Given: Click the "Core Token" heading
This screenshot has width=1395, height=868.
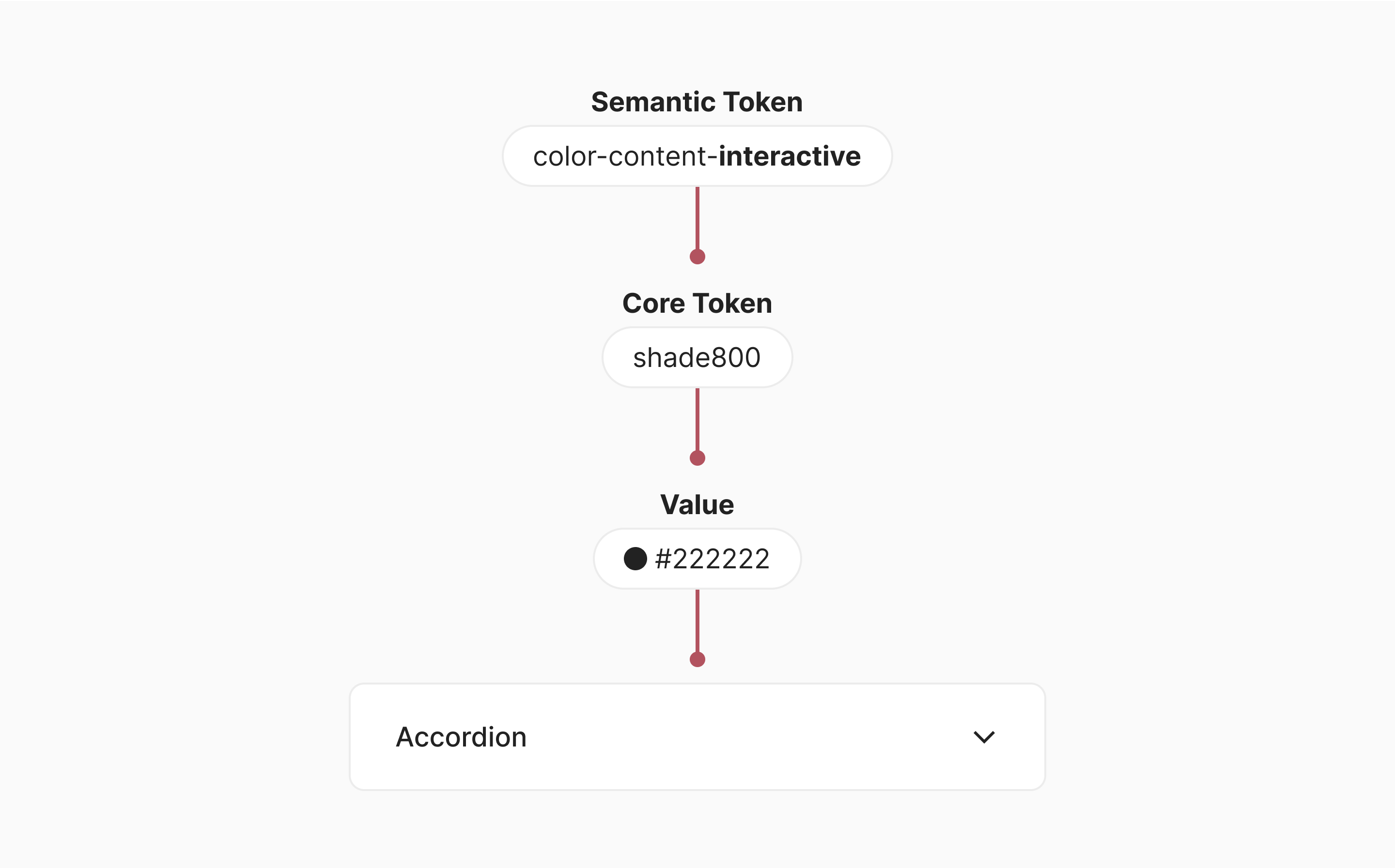Looking at the screenshot, I should coord(697,303).
